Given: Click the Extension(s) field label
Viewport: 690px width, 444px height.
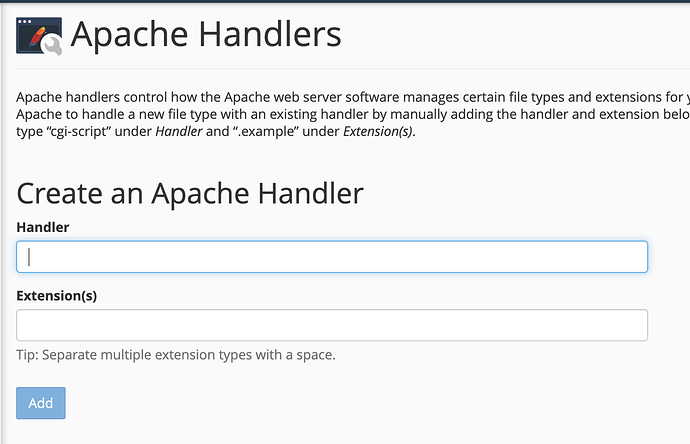Looking at the screenshot, I should pos(56,296).
